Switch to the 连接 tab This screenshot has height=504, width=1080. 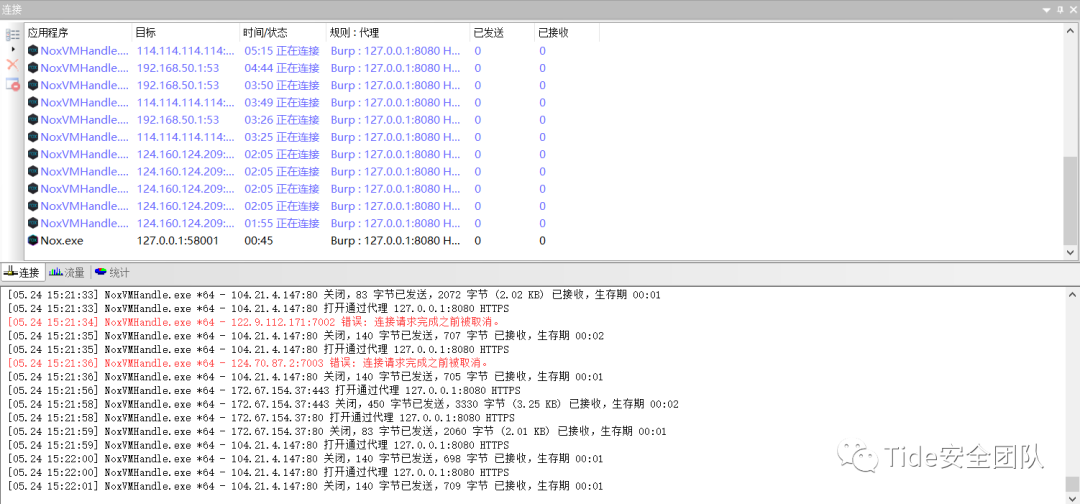pos(22,273)
